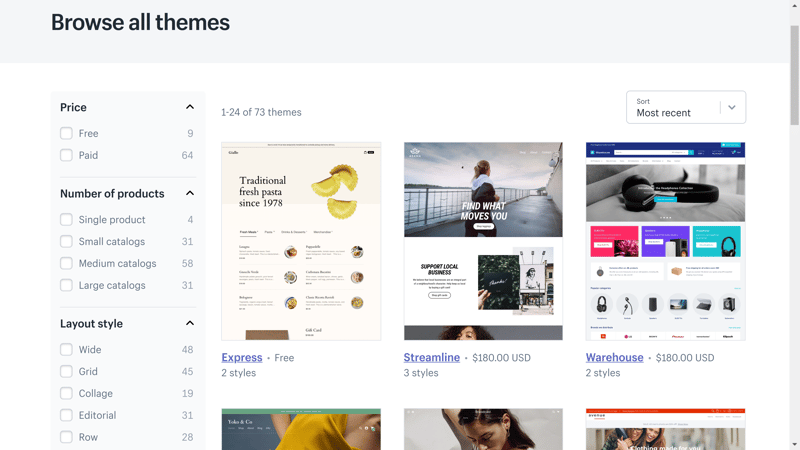Click the '3 styles' text under Streamline

(x=421, y=373)
